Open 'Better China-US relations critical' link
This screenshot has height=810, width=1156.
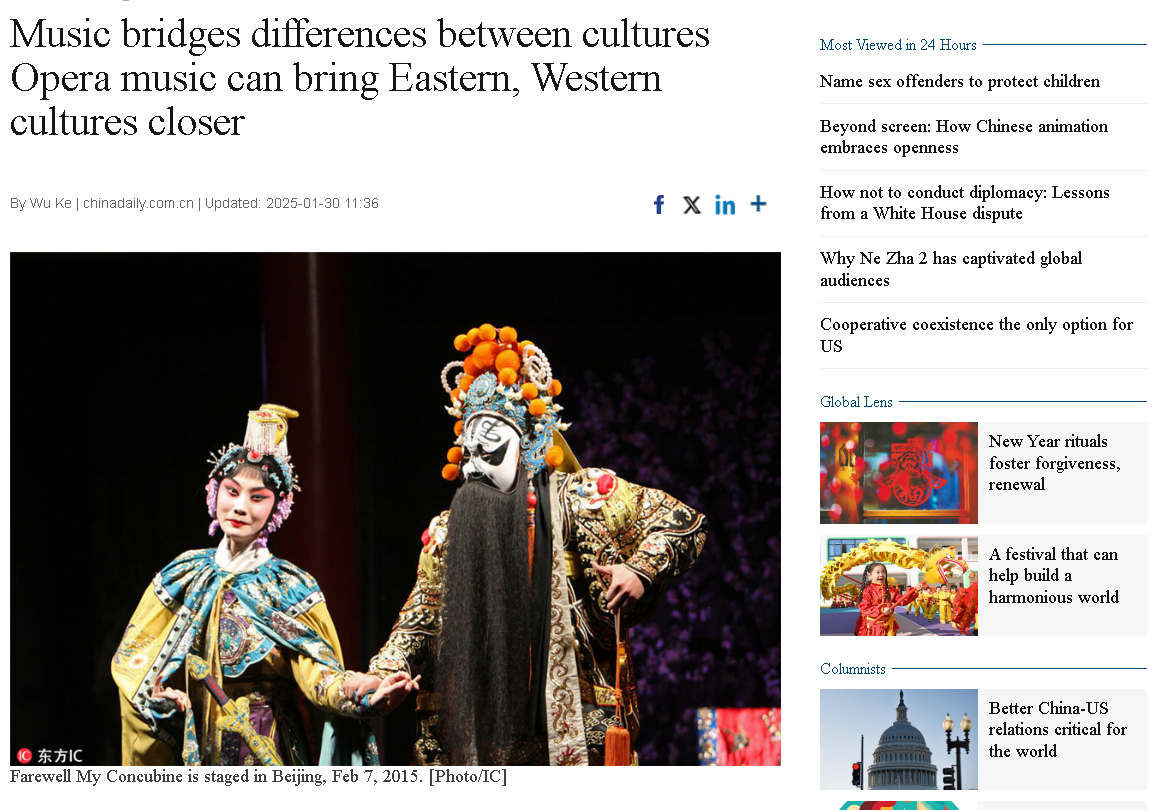(x=1057, y=730)
